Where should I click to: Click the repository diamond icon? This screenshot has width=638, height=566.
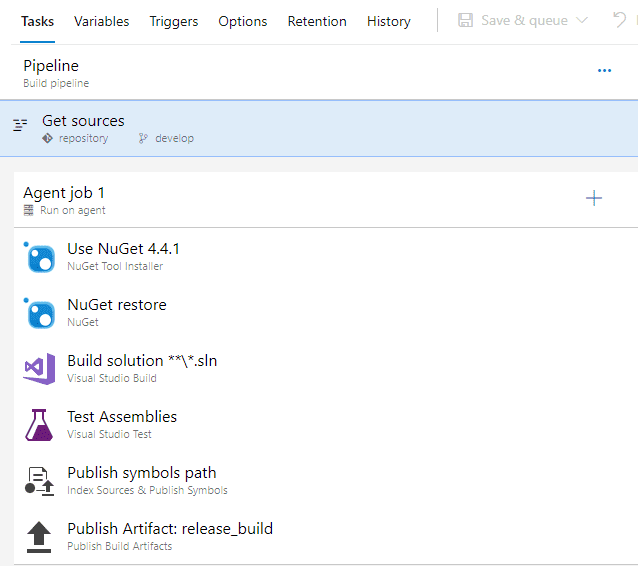click(x=47, y=138)
